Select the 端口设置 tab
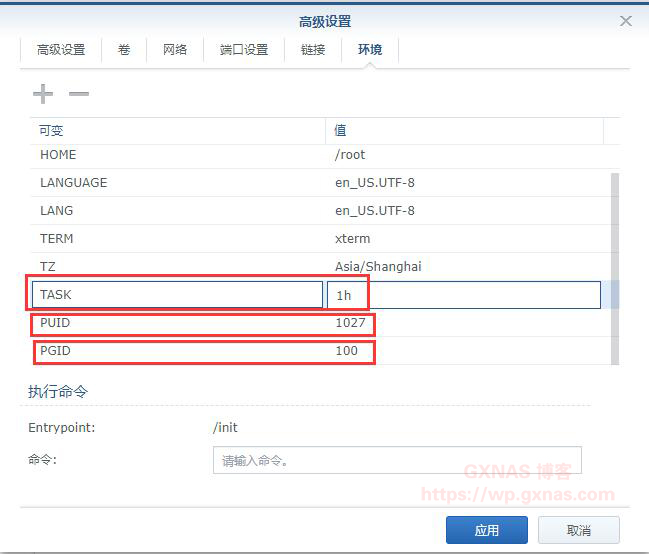The image size is (649, 554). pos(244,49)
